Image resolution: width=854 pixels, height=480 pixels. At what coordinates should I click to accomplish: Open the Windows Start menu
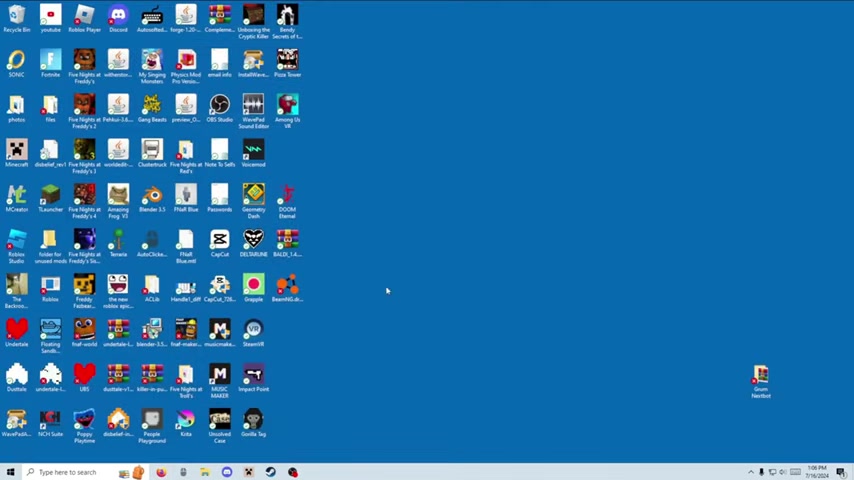pos(10,472)
